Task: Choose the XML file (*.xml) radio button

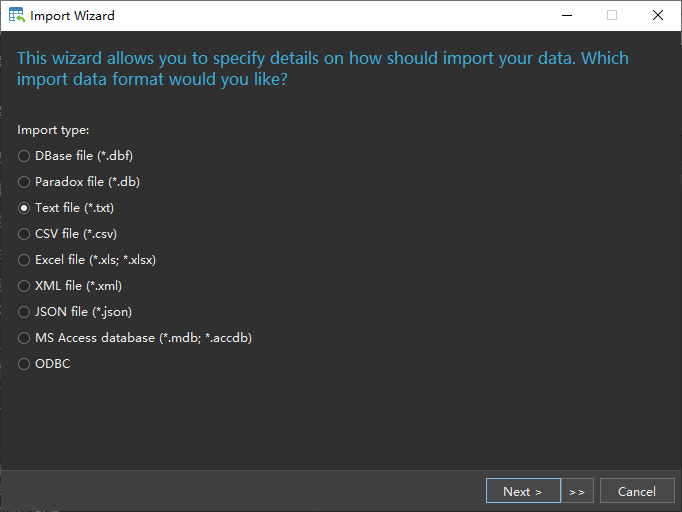Action: click(x=24, y=286)
